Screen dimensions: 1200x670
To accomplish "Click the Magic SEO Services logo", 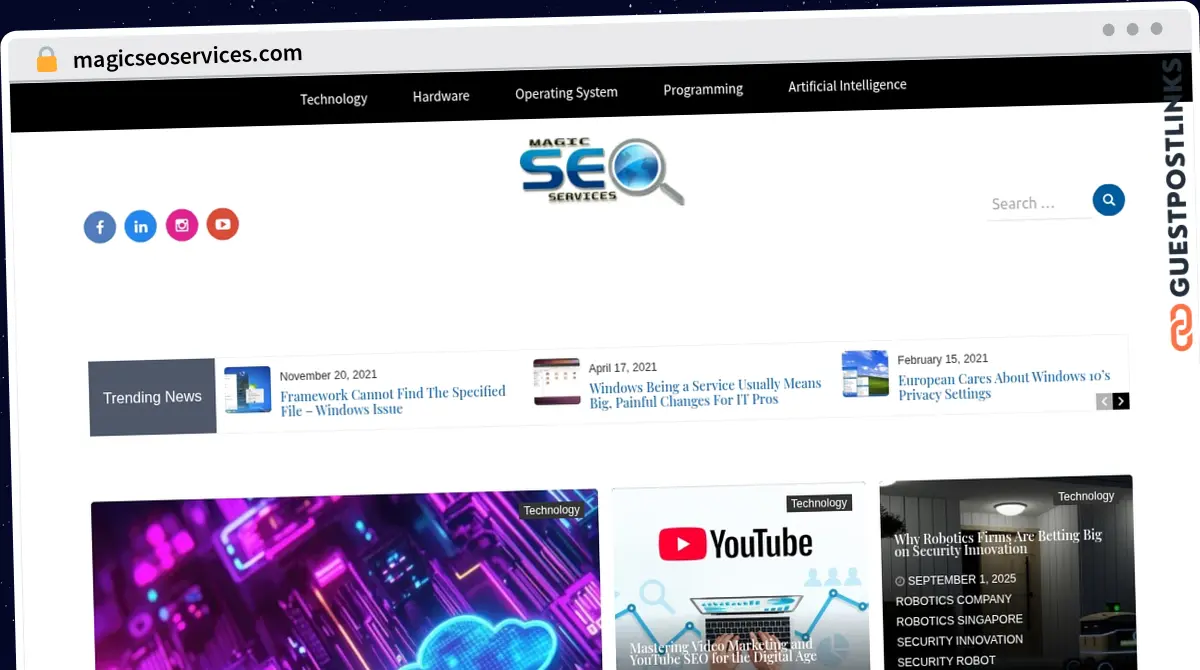I will [x=602, y=170].
